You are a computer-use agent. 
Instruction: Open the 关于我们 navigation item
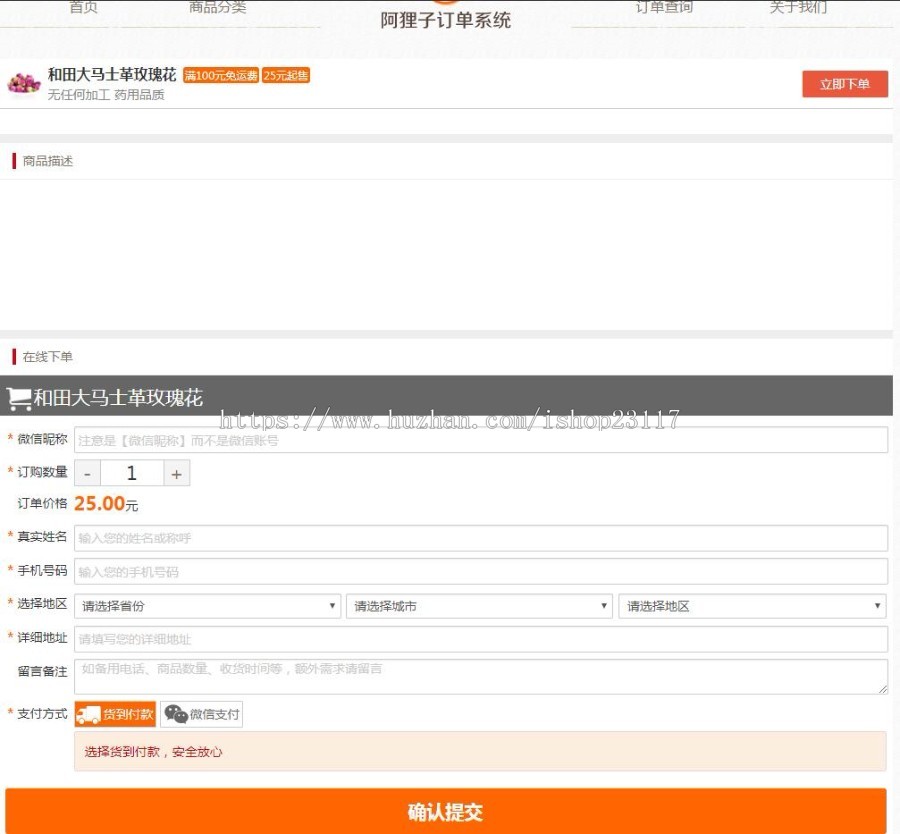(x=798, y=7)
